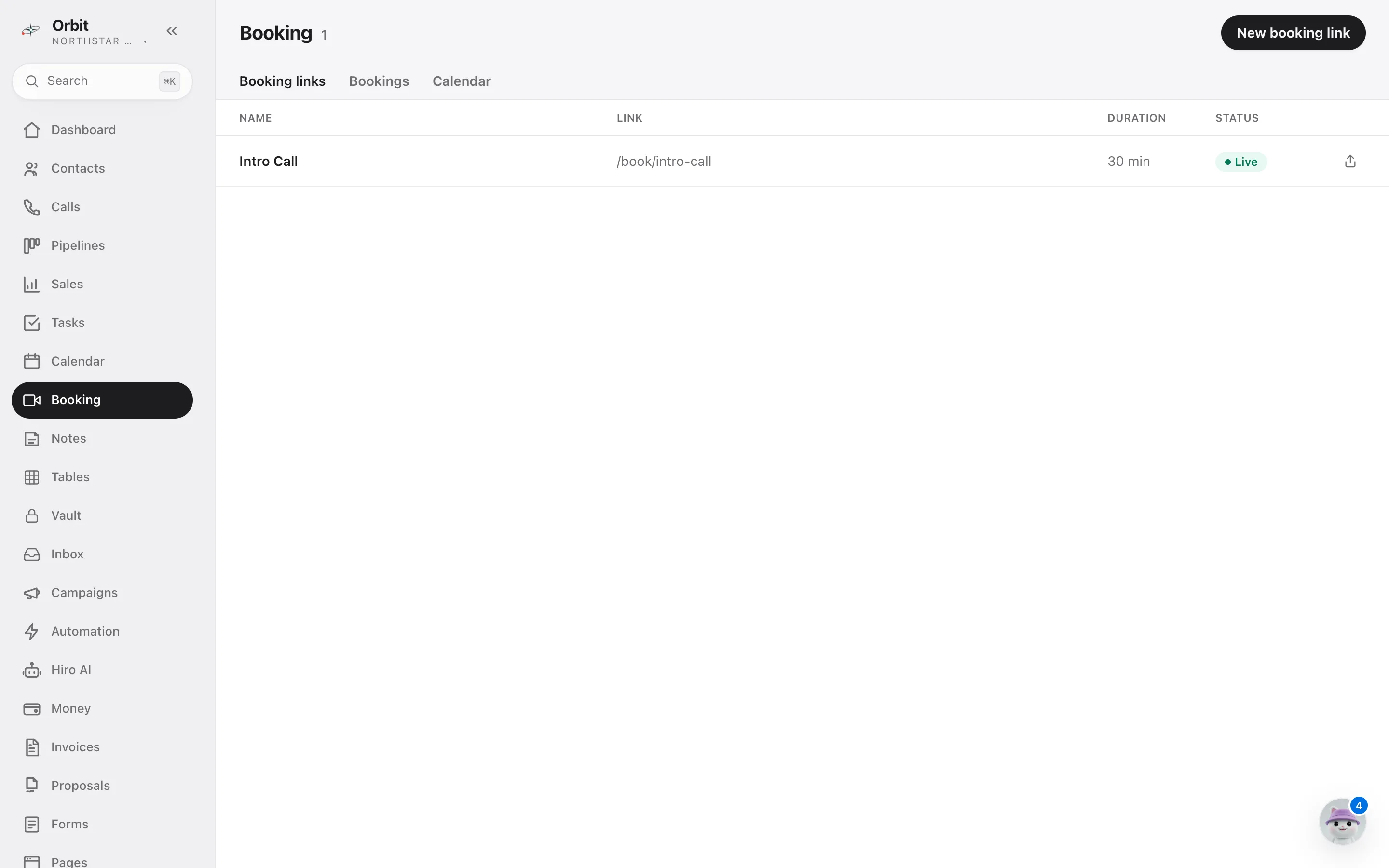Open the Inbox tray icon

click(31, 554)
